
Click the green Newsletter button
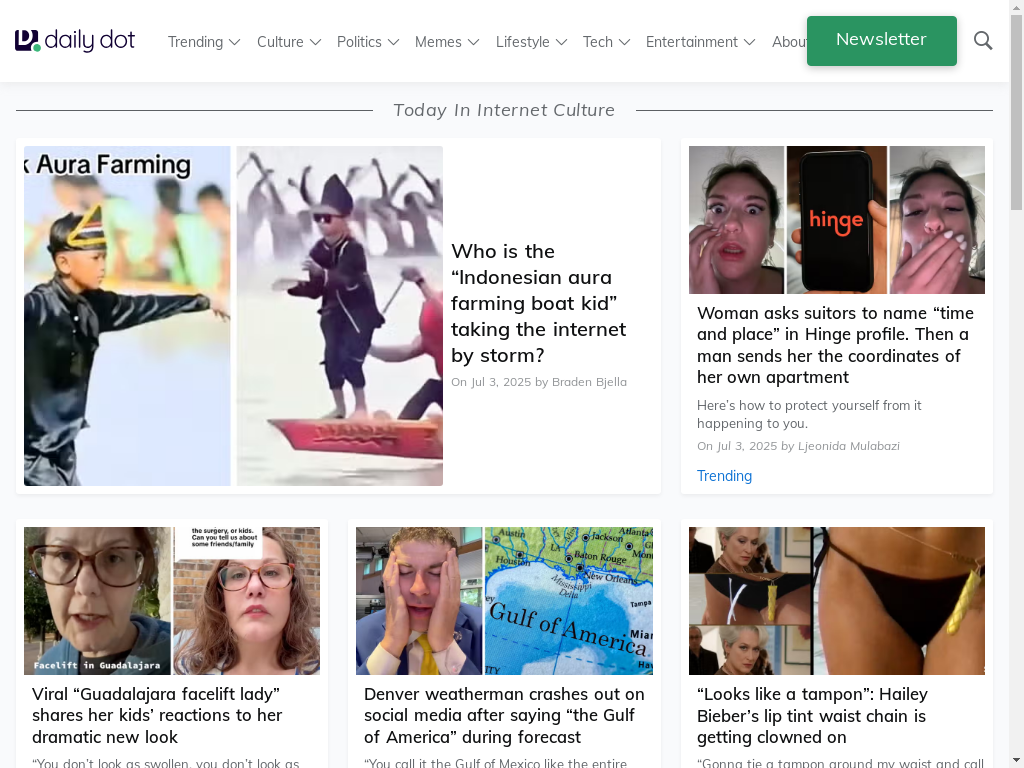tap(882, 40)
